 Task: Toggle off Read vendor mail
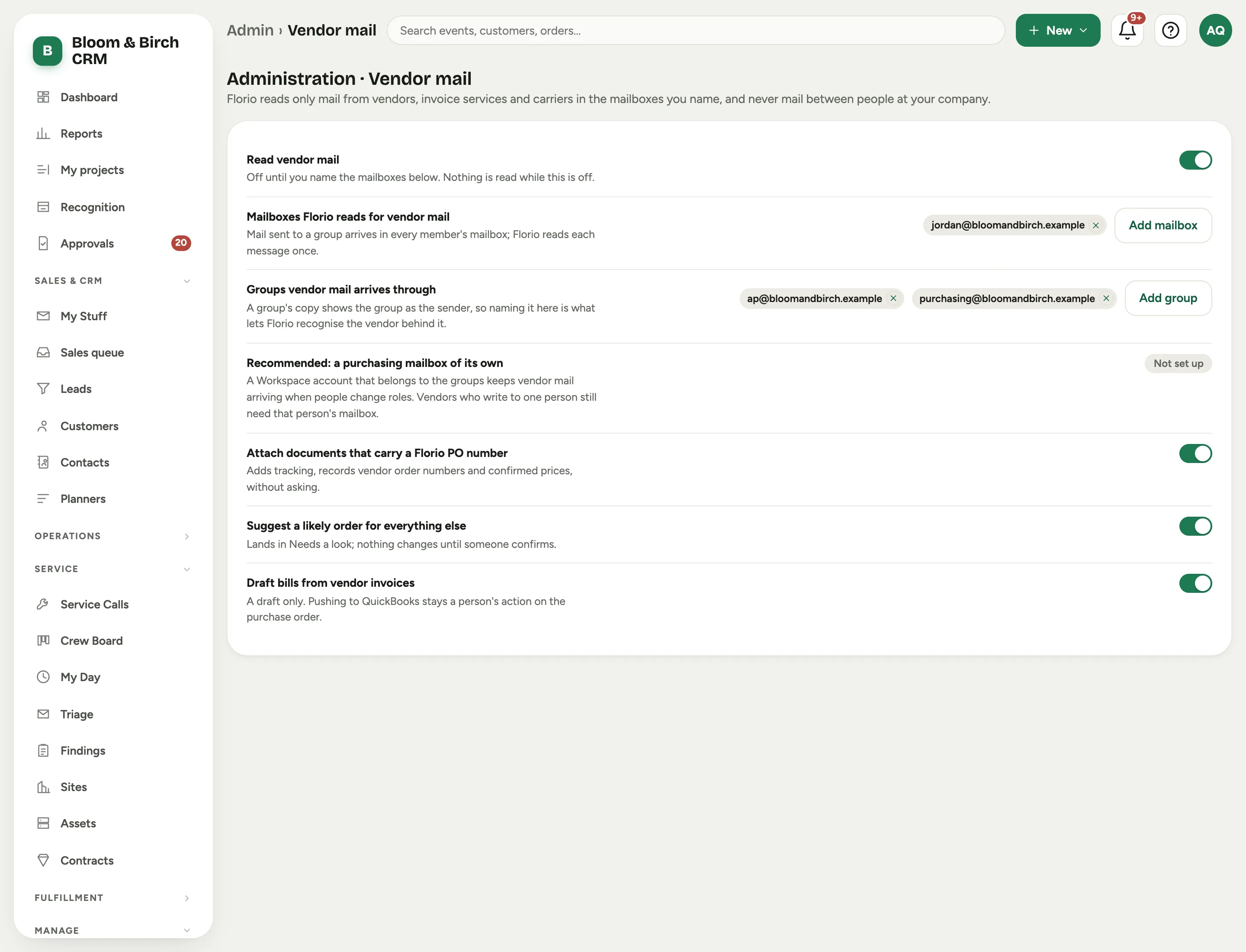tap(1195, 161)
